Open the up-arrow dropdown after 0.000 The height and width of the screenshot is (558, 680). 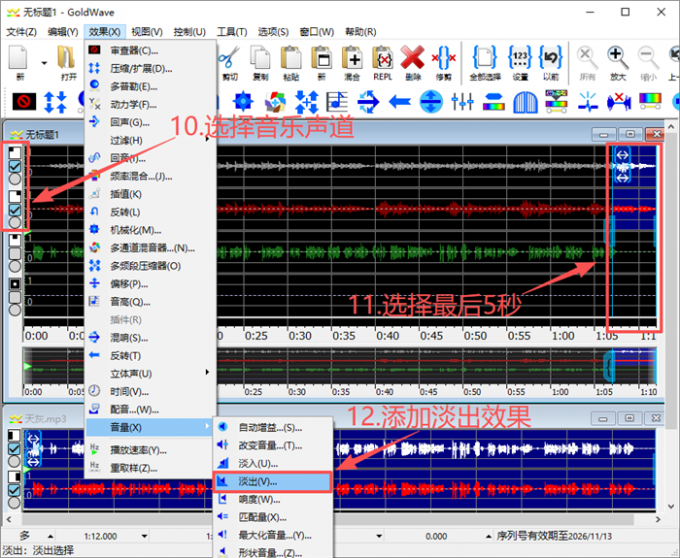488,536
